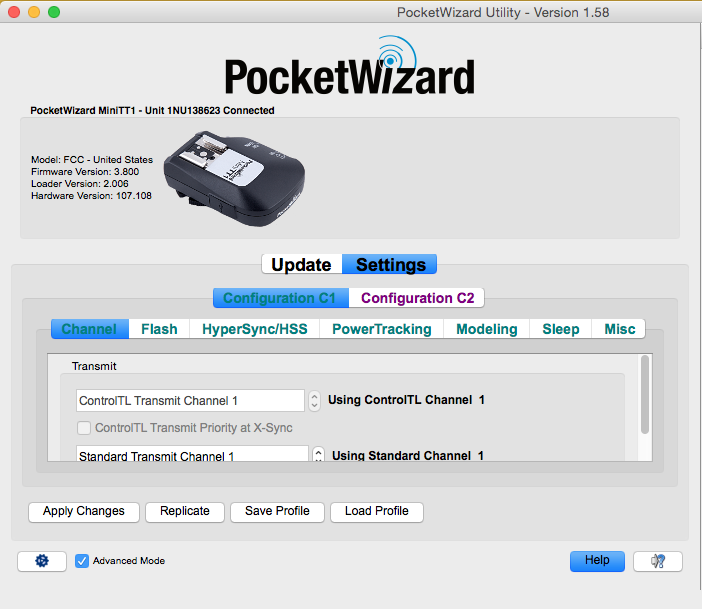Click the Save Profile button
Viewport: 702px width, 609px height.
pos(277,512)
